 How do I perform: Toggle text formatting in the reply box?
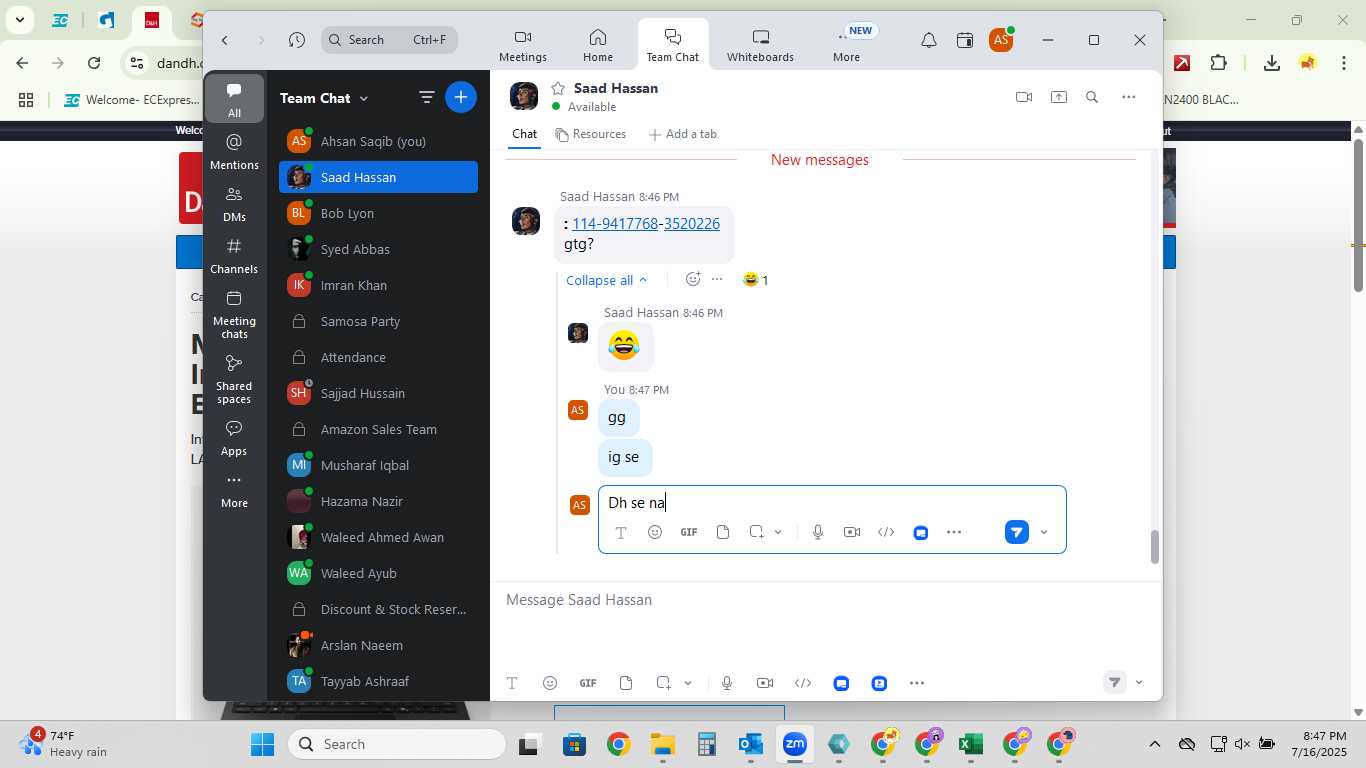pos(620,532)
